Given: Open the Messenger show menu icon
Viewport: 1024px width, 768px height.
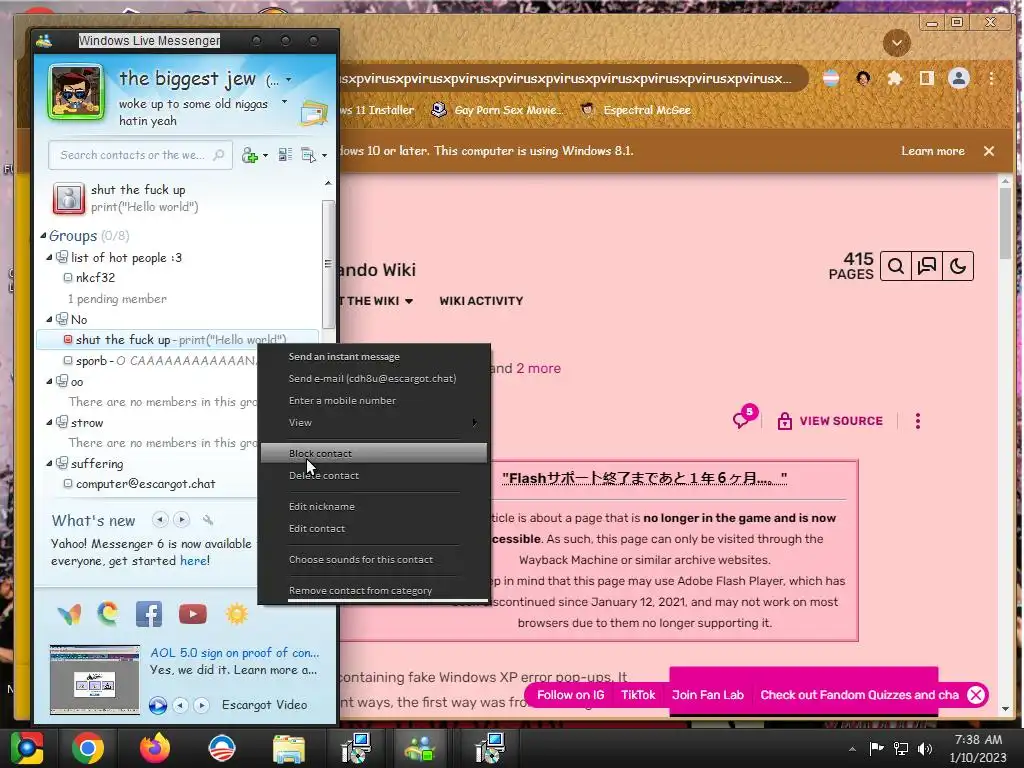Looking at the screenshot, I should click(308, 155).
